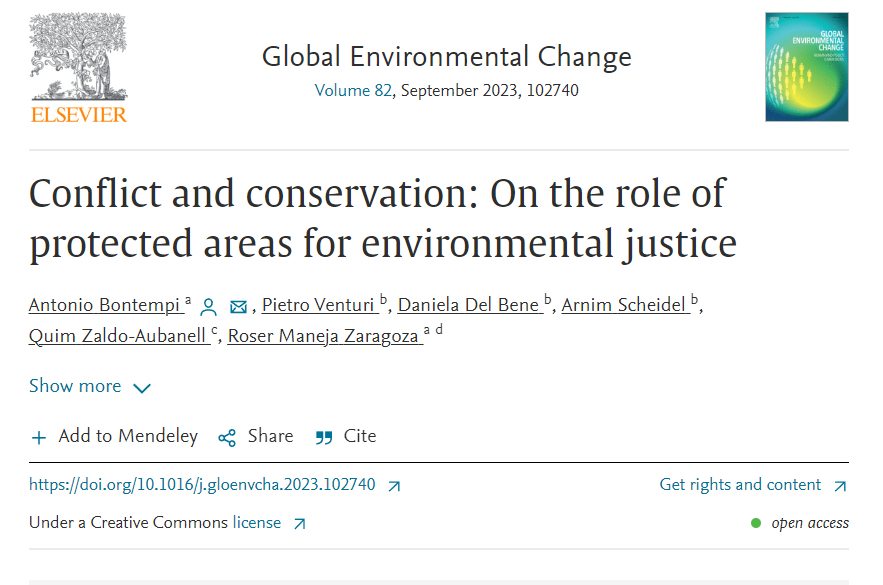Viewport: 883px width, 585px height.
Task: Select author Daniela Del Bene
Action: (469, 305)
